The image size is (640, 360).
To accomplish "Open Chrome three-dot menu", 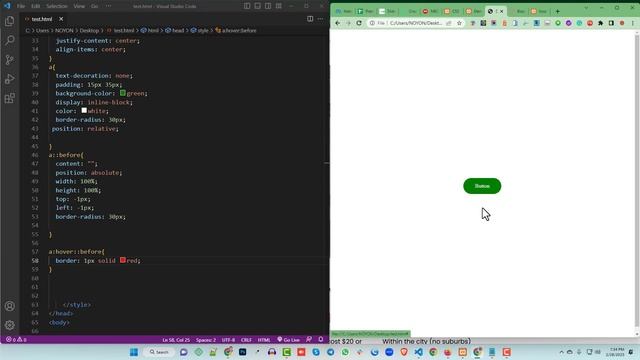I will 633,23.
